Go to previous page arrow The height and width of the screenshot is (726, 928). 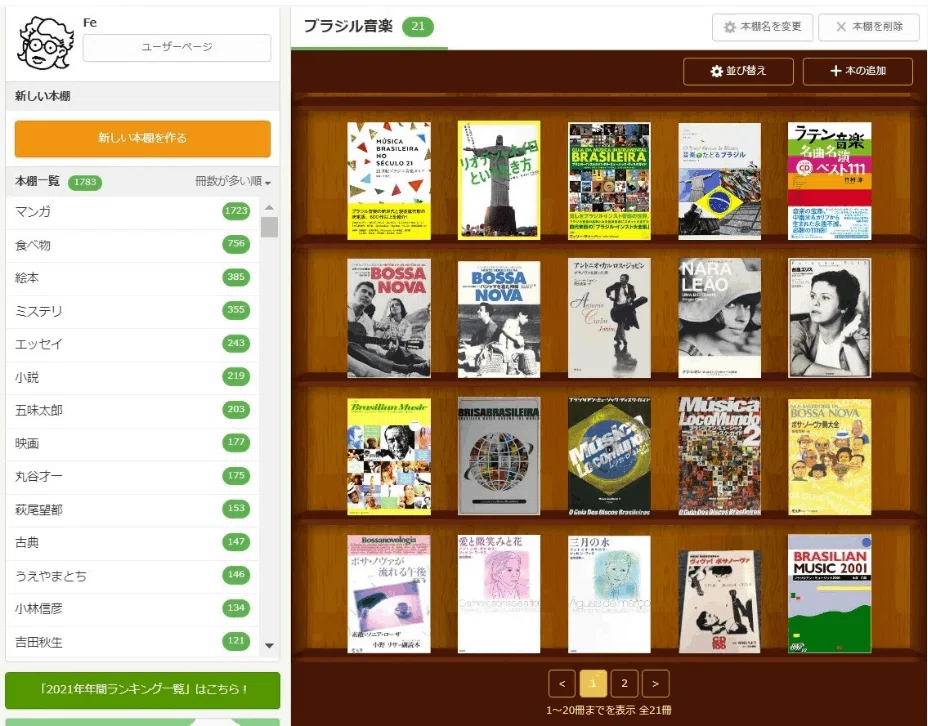click(x=562, y=684)
